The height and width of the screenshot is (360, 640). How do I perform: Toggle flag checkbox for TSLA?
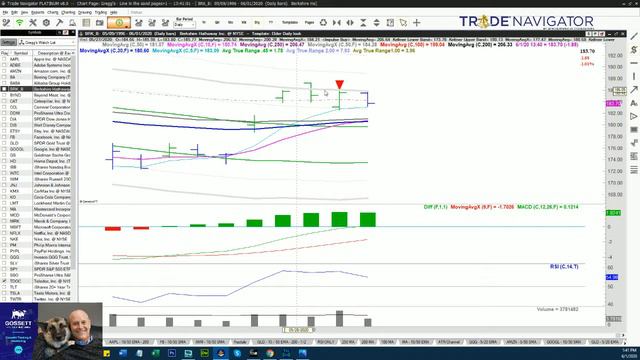coord(4,293)
